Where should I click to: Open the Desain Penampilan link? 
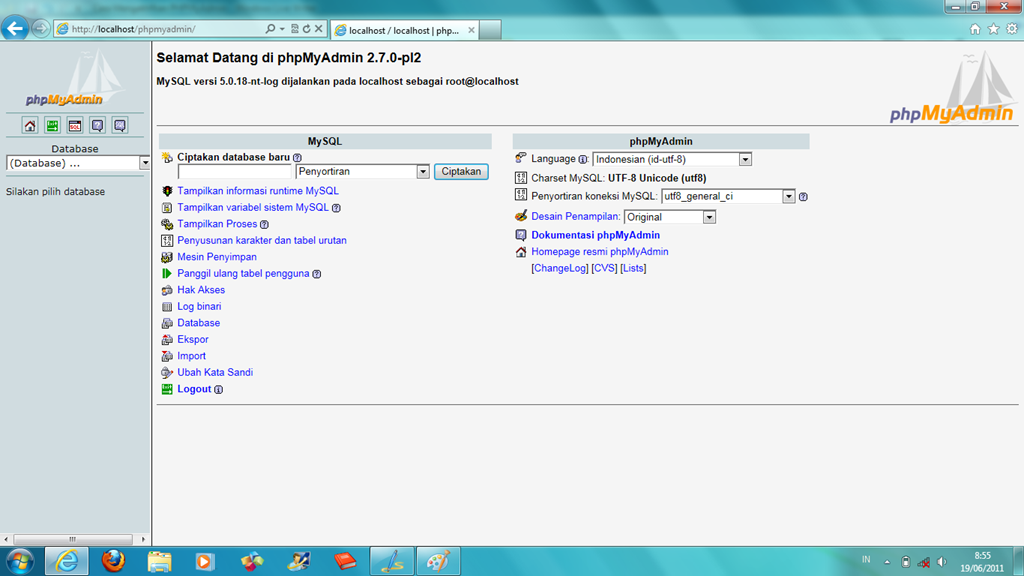(575, 217)
